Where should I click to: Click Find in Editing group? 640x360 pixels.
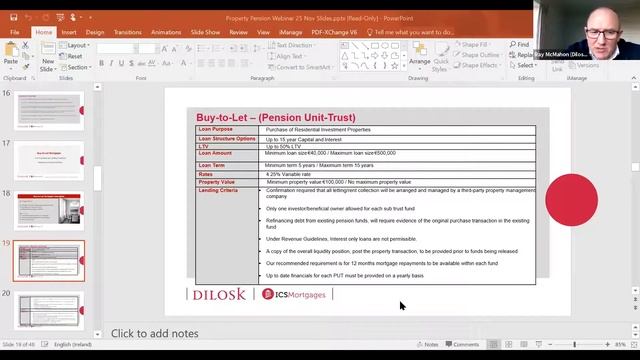coord(519,44)
